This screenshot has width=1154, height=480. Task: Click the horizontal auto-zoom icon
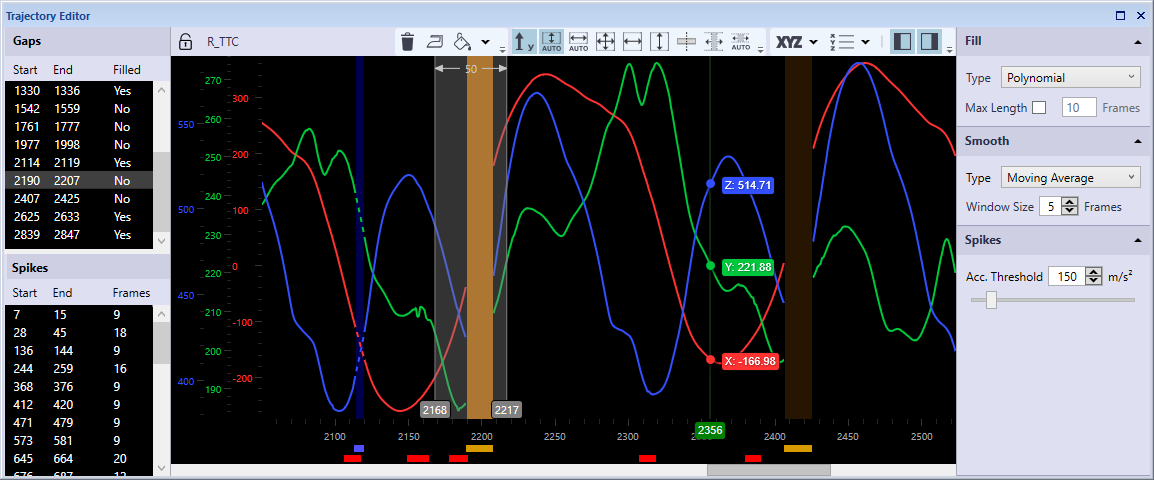point(578,42)
